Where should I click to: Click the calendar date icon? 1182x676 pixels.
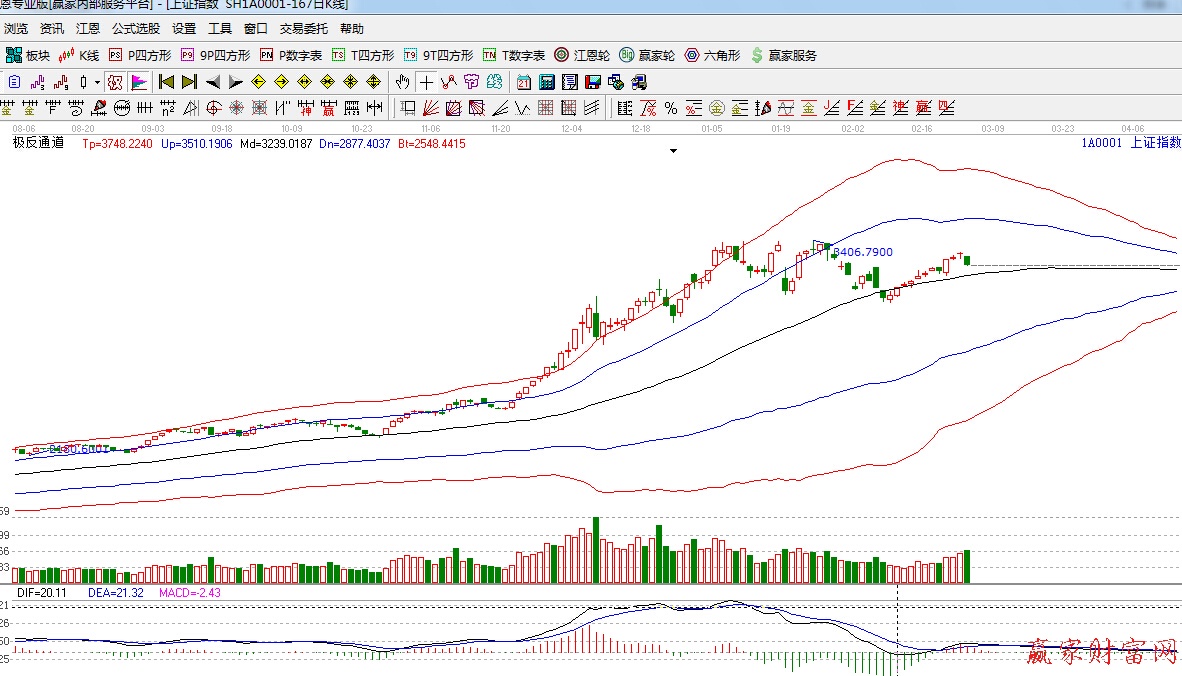[x=524, y=82]
